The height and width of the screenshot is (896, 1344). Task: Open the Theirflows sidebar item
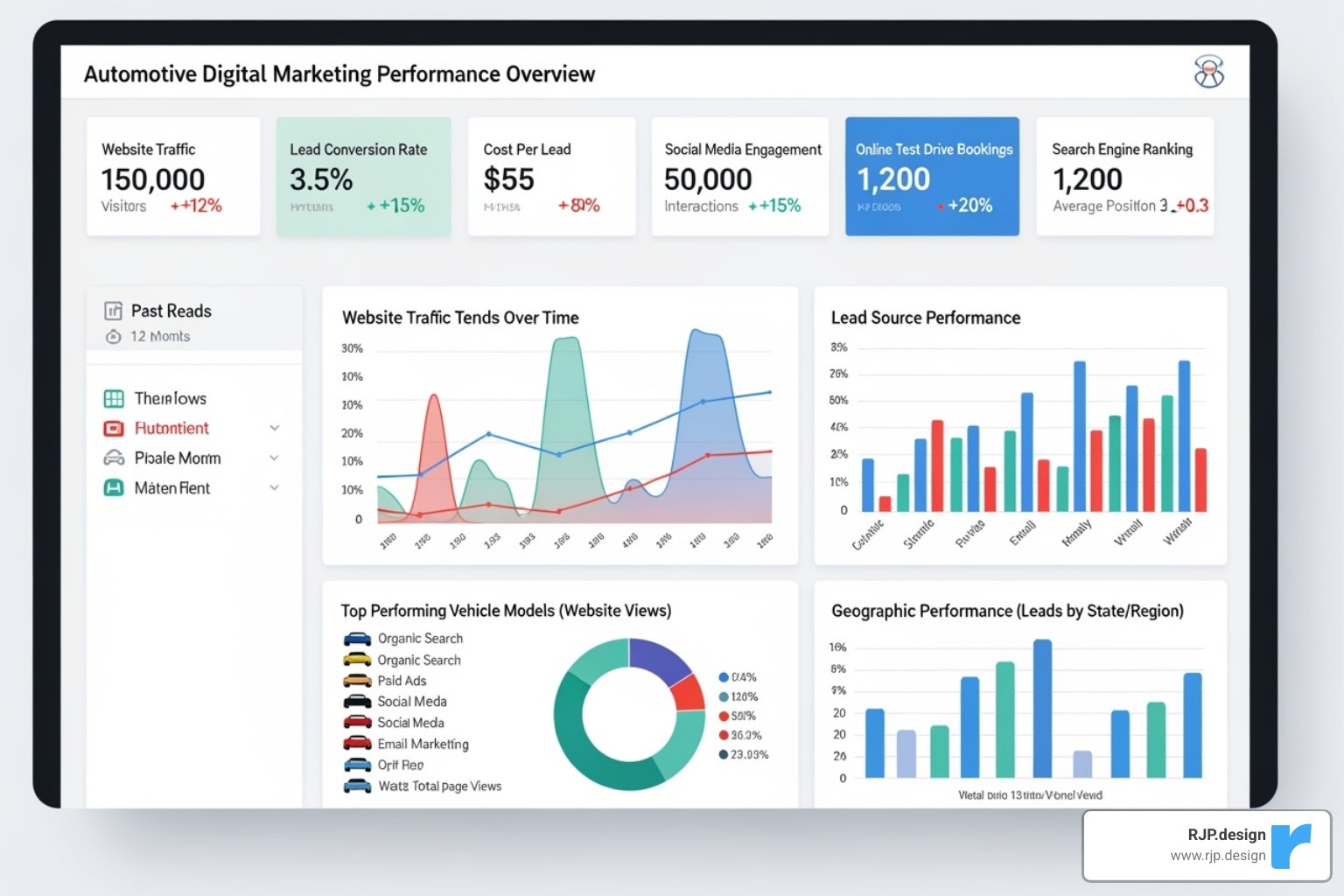170,398
